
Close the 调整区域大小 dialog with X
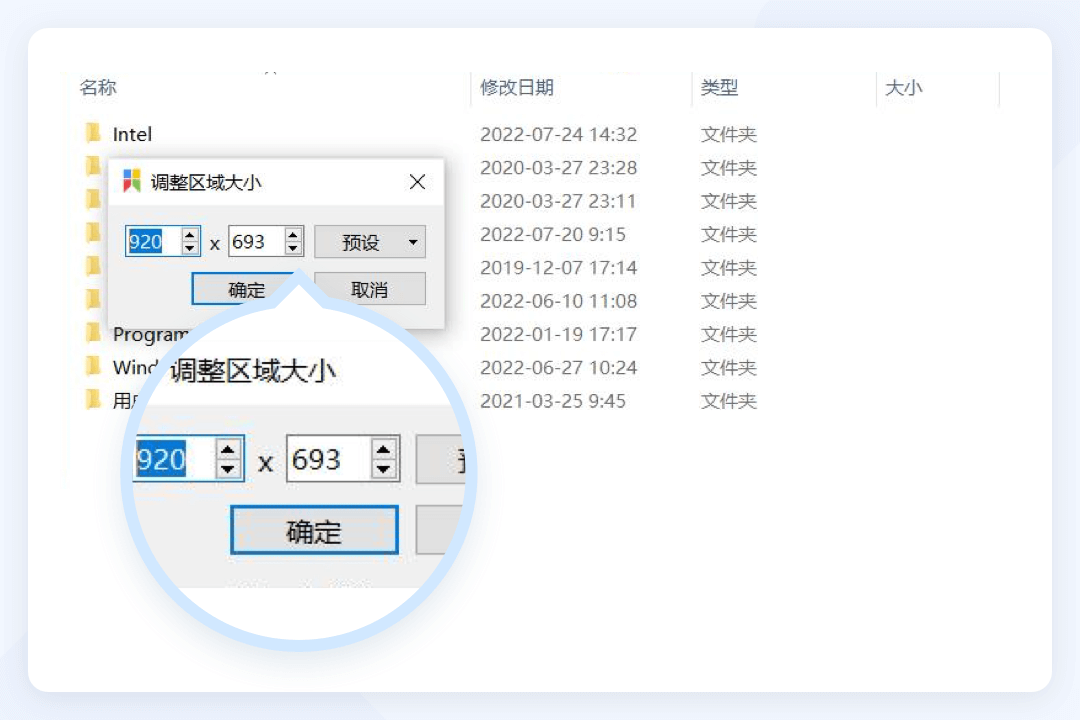click(x=418, y=182)
